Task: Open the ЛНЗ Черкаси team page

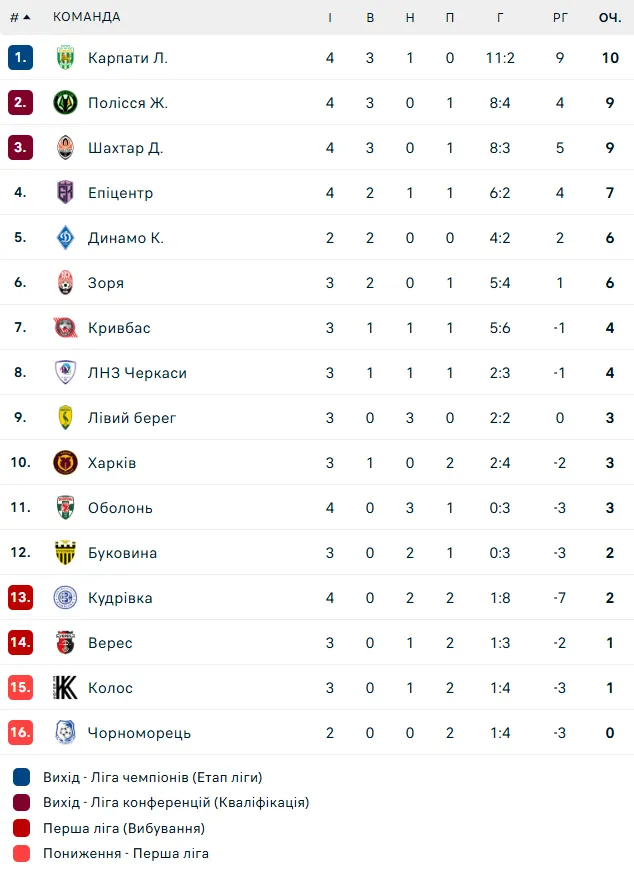Action: (137, 373)
